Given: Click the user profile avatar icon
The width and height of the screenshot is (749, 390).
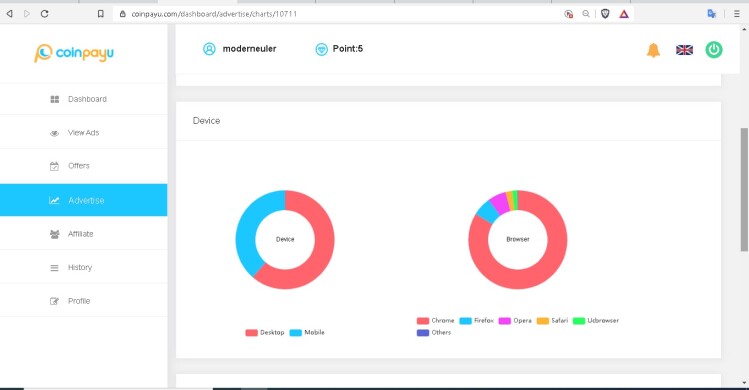Looking at the screenshot, I should click(x=209, y=49).
